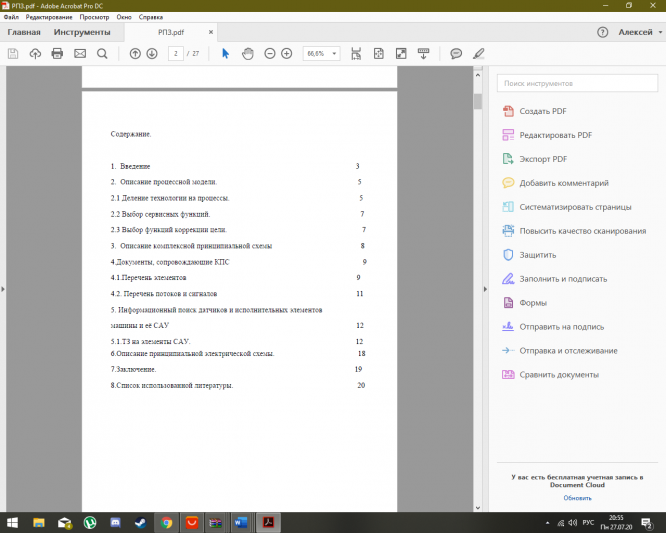
Task: Switch to the Инструменты tab
Action: pyautogui.click(x=83, y=32)
